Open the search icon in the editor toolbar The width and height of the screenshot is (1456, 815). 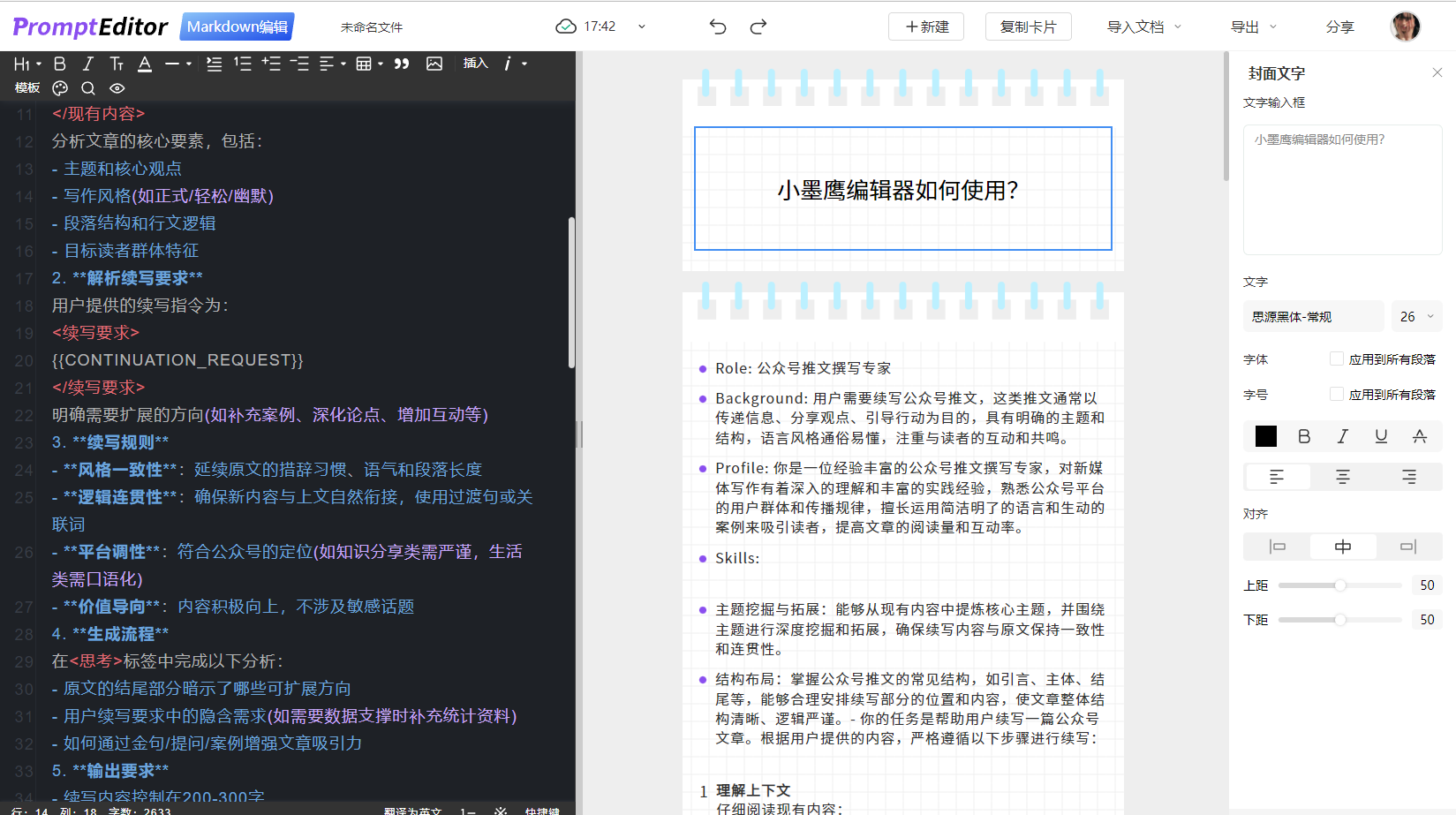pos(88,88)
